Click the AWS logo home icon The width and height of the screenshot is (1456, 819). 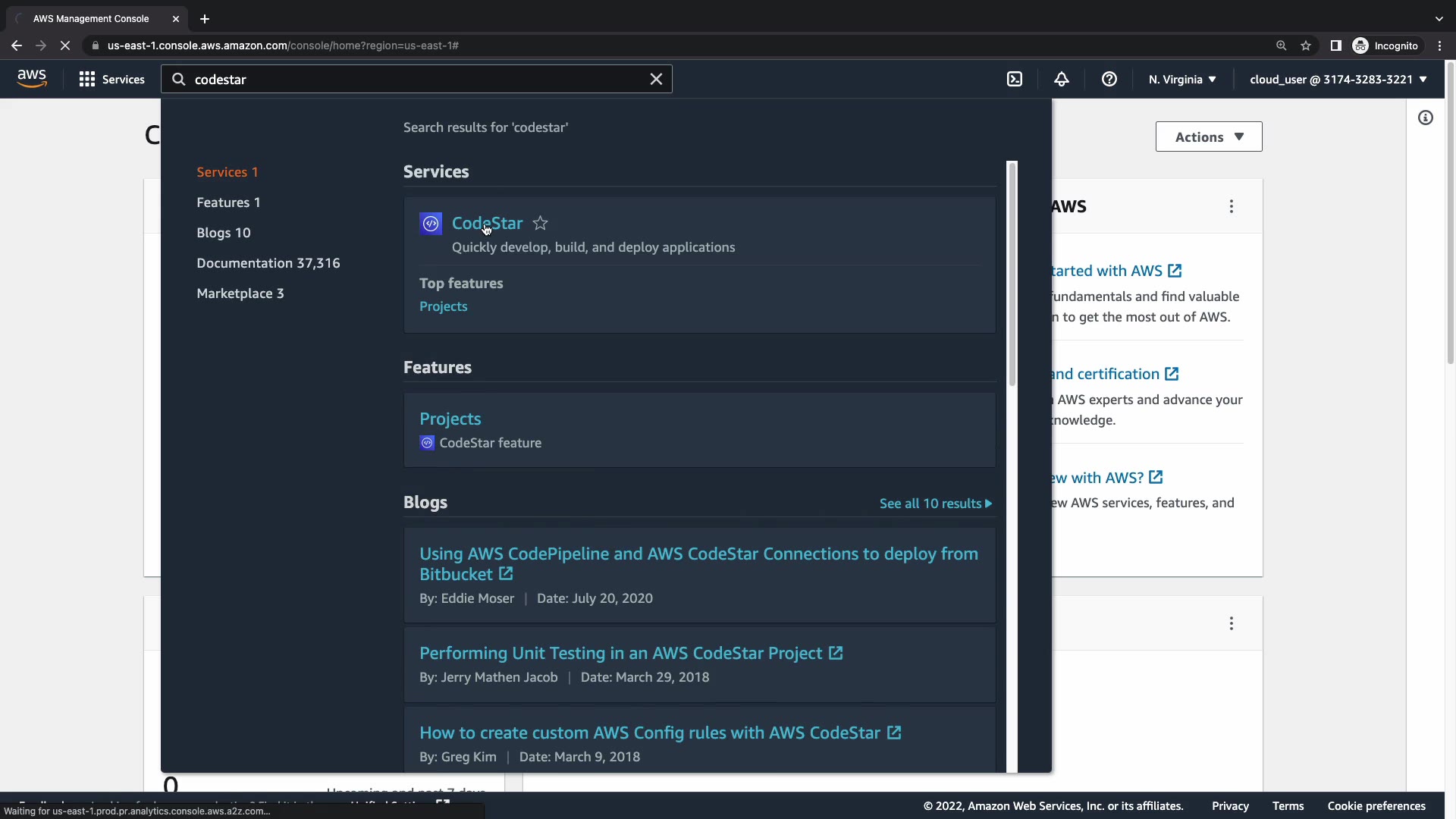click(x=32, y=78)
